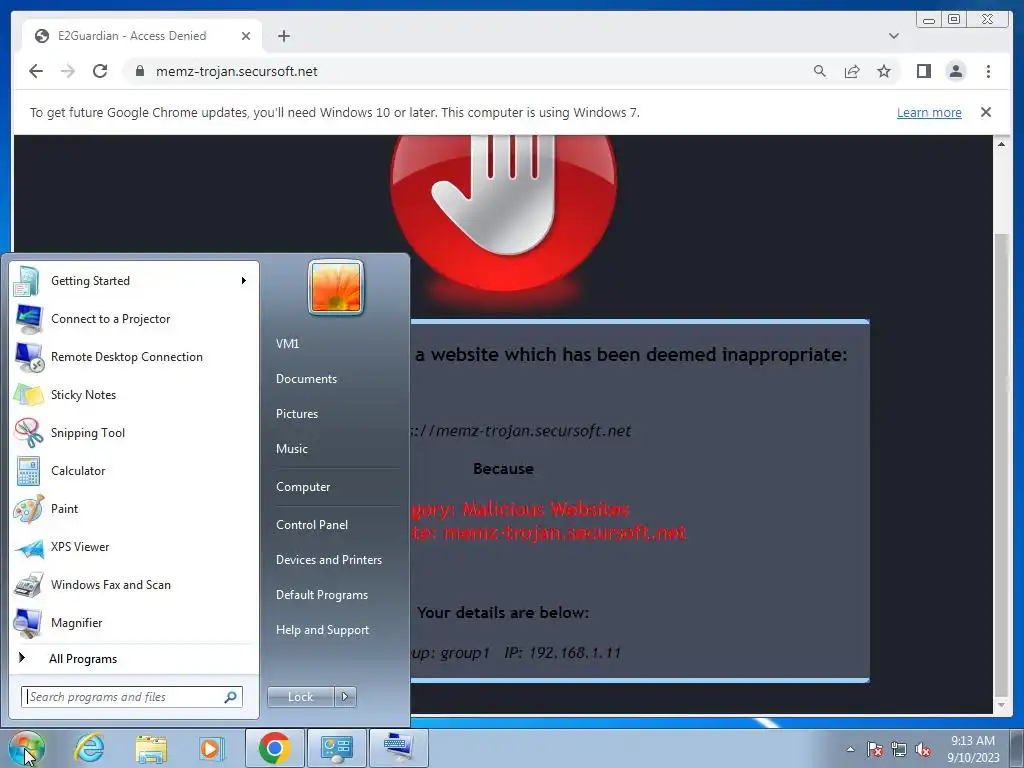Open Music library

[x=334, y=449]
